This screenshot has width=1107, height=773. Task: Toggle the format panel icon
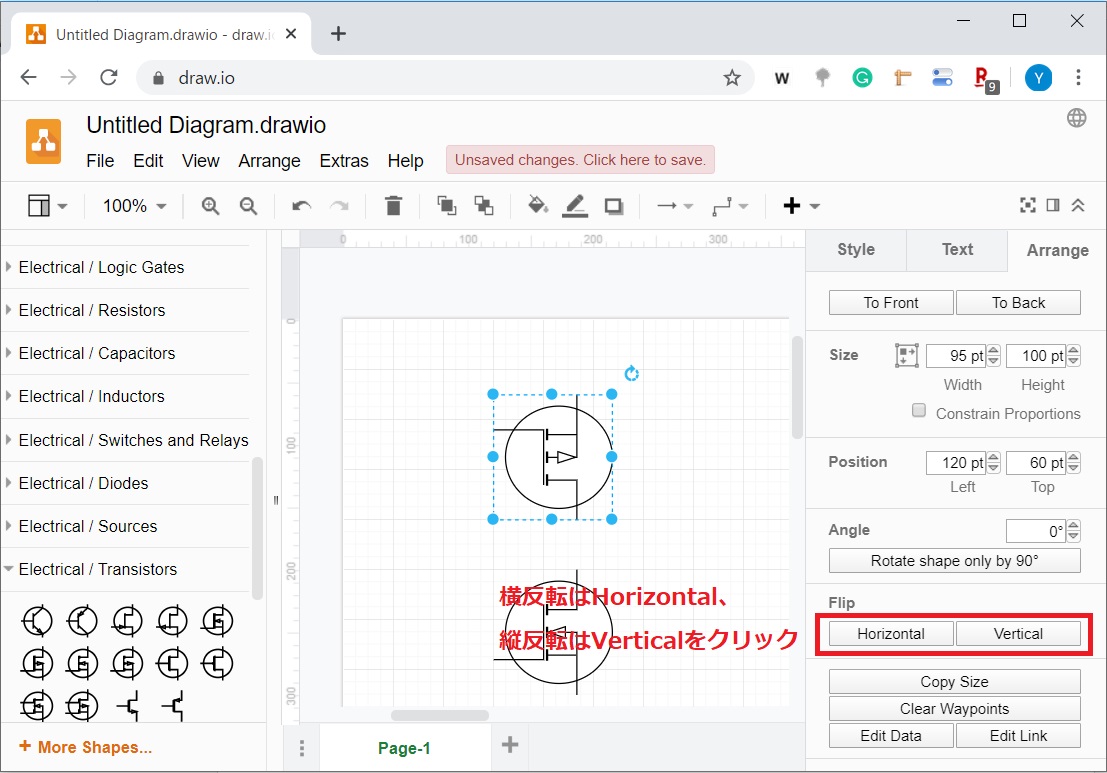1053,205
